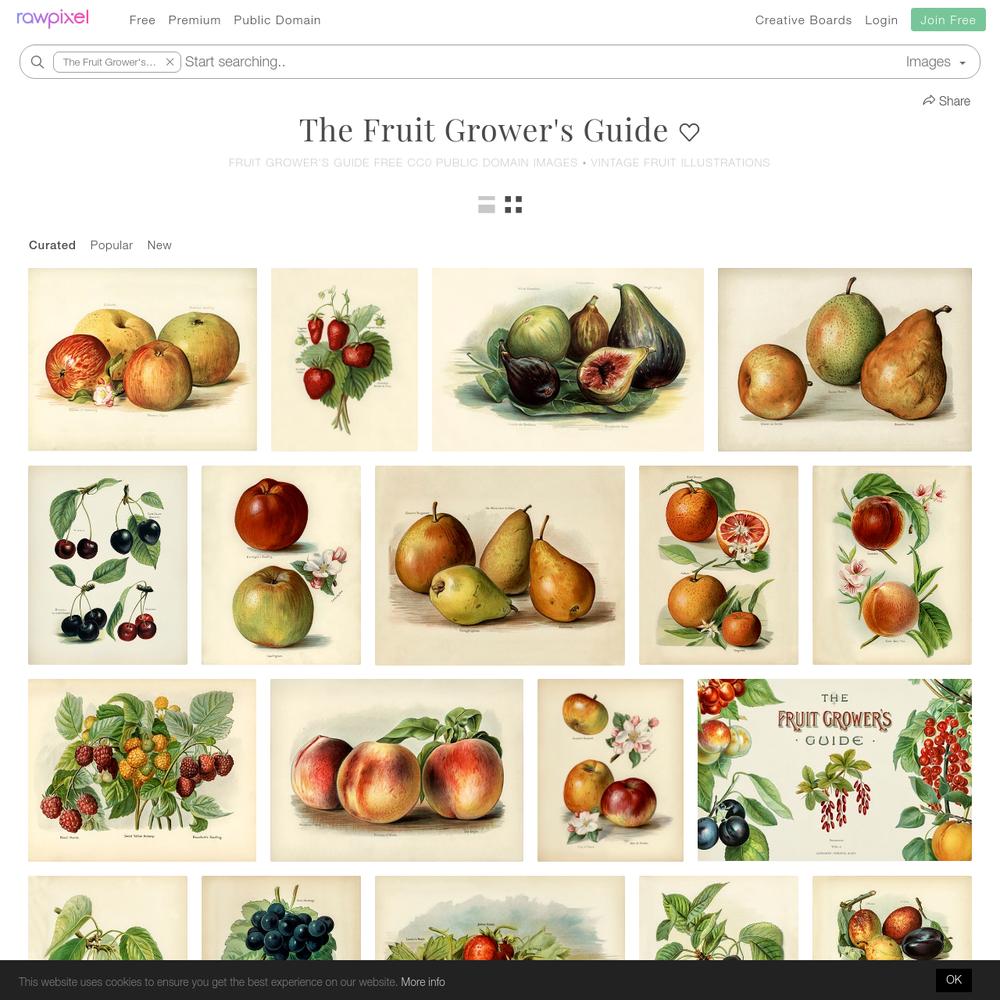Open the Login link
This screenshot has height=1000, width=1000.
(881, 20)
